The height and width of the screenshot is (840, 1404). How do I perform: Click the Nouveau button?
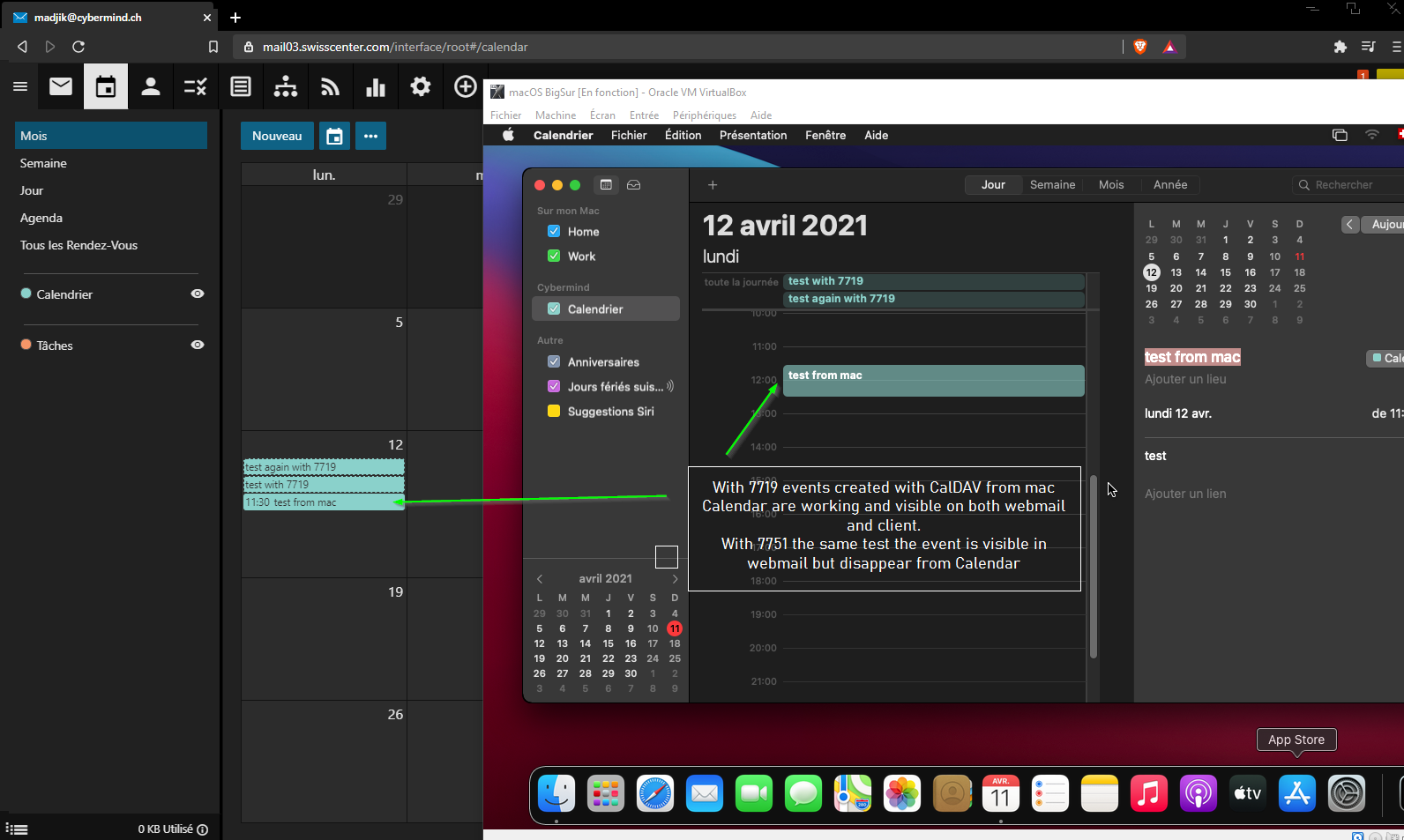[277, 136]
